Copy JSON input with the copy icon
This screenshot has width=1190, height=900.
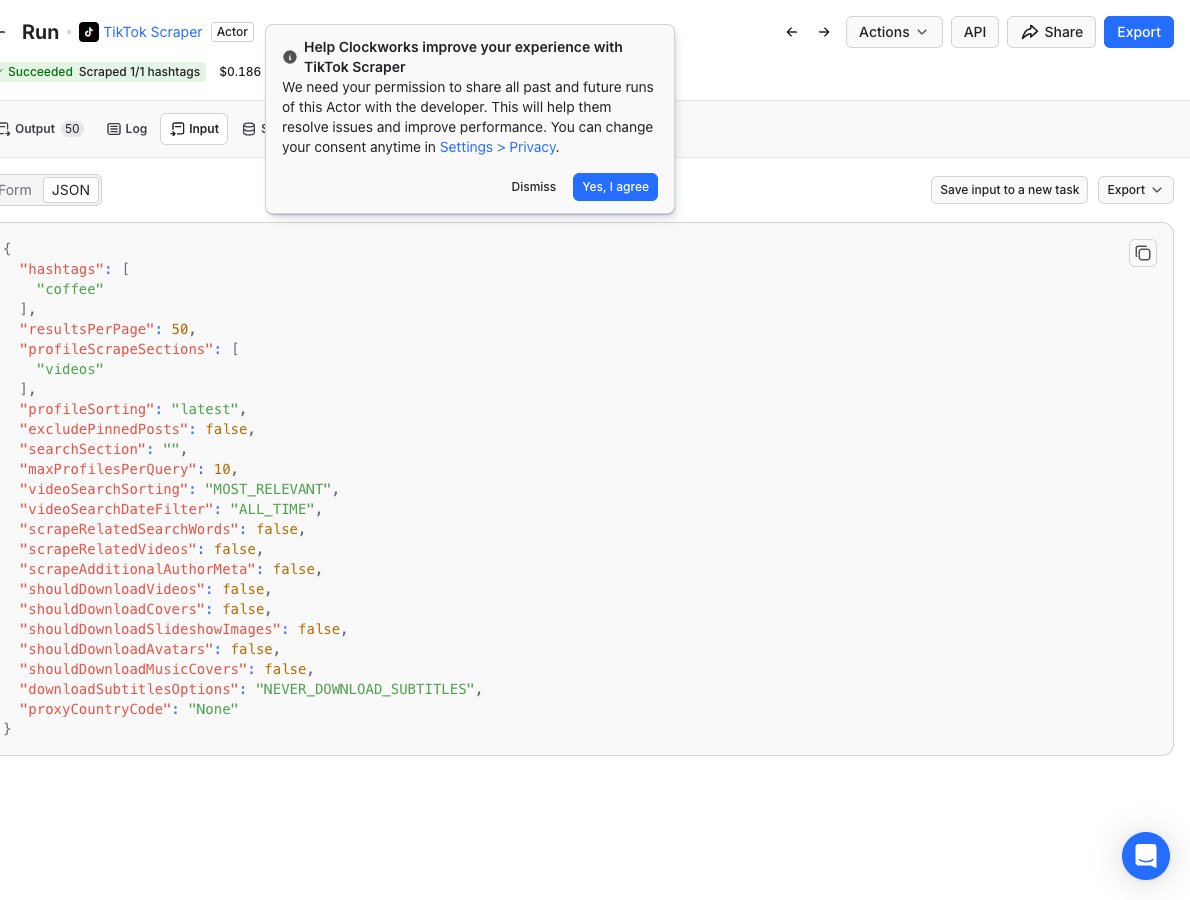tap(1142, 253)
